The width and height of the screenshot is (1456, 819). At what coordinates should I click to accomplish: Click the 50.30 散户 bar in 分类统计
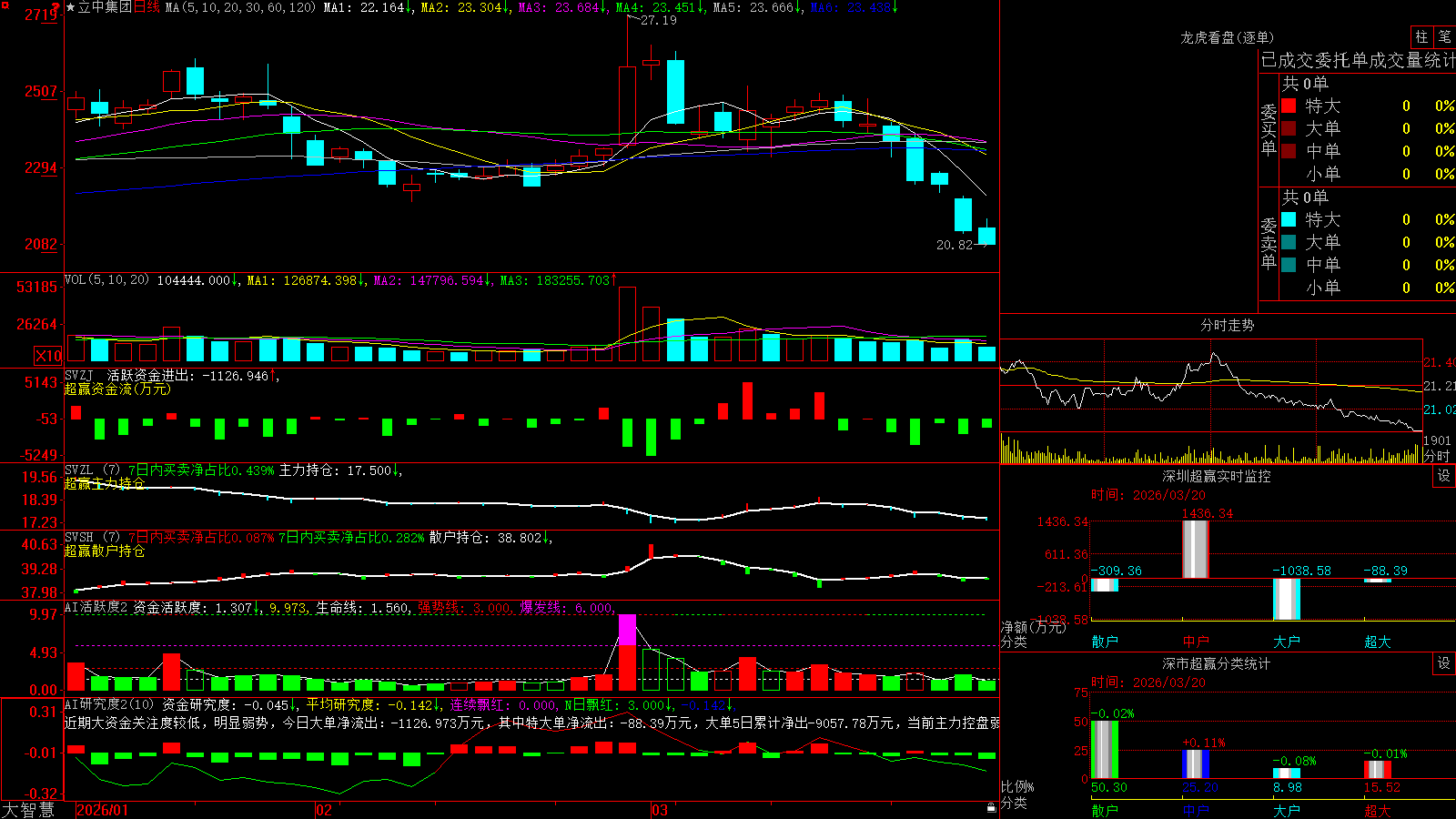[1105, 749]
